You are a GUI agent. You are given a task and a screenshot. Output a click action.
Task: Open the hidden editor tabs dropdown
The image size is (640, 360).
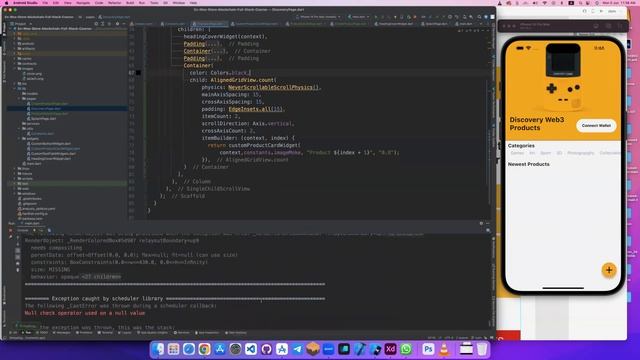480,24
